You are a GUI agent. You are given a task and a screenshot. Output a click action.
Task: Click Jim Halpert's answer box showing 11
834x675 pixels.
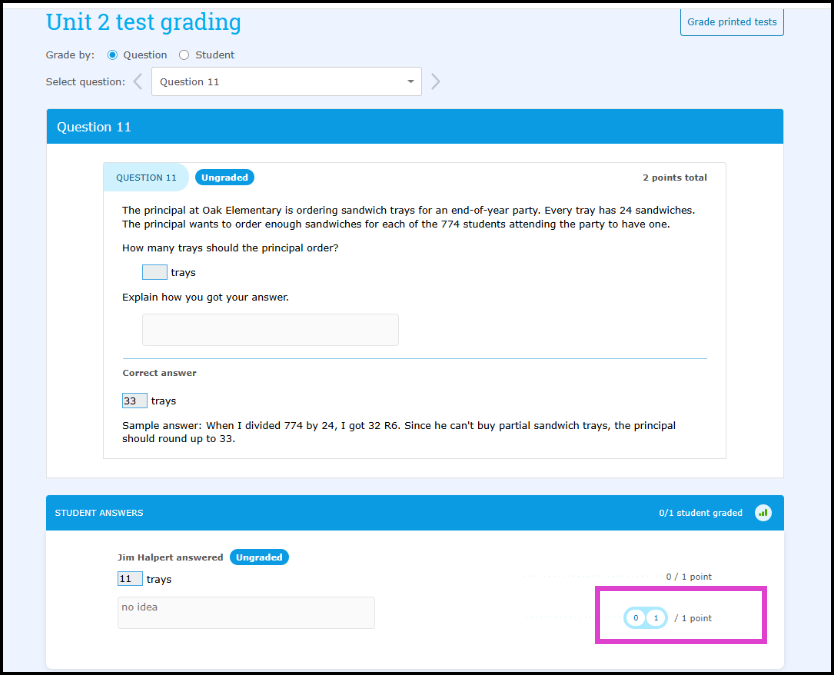click(130, 579)
